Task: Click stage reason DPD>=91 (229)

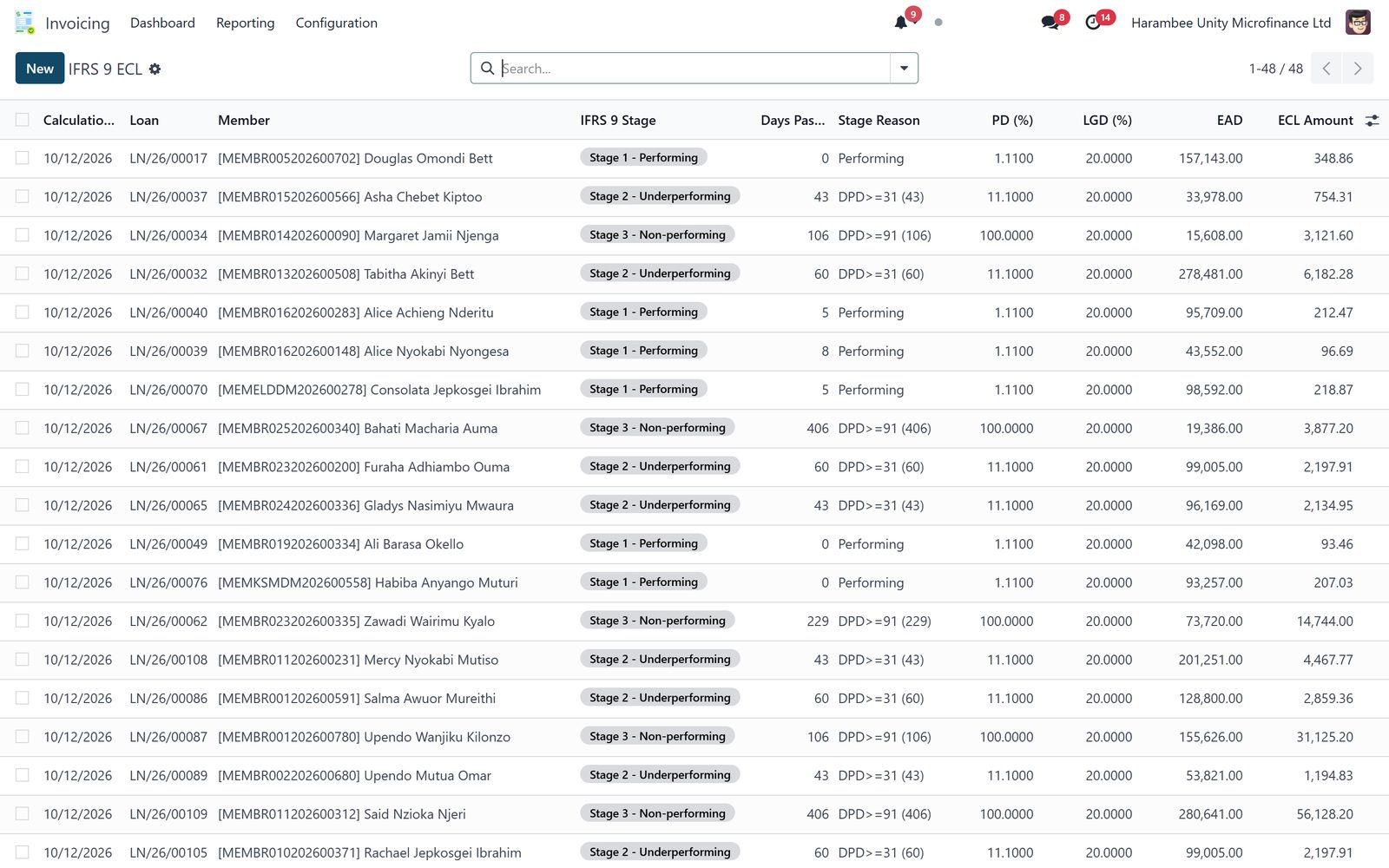Action: pyautogui.click(x=885, y=621)
